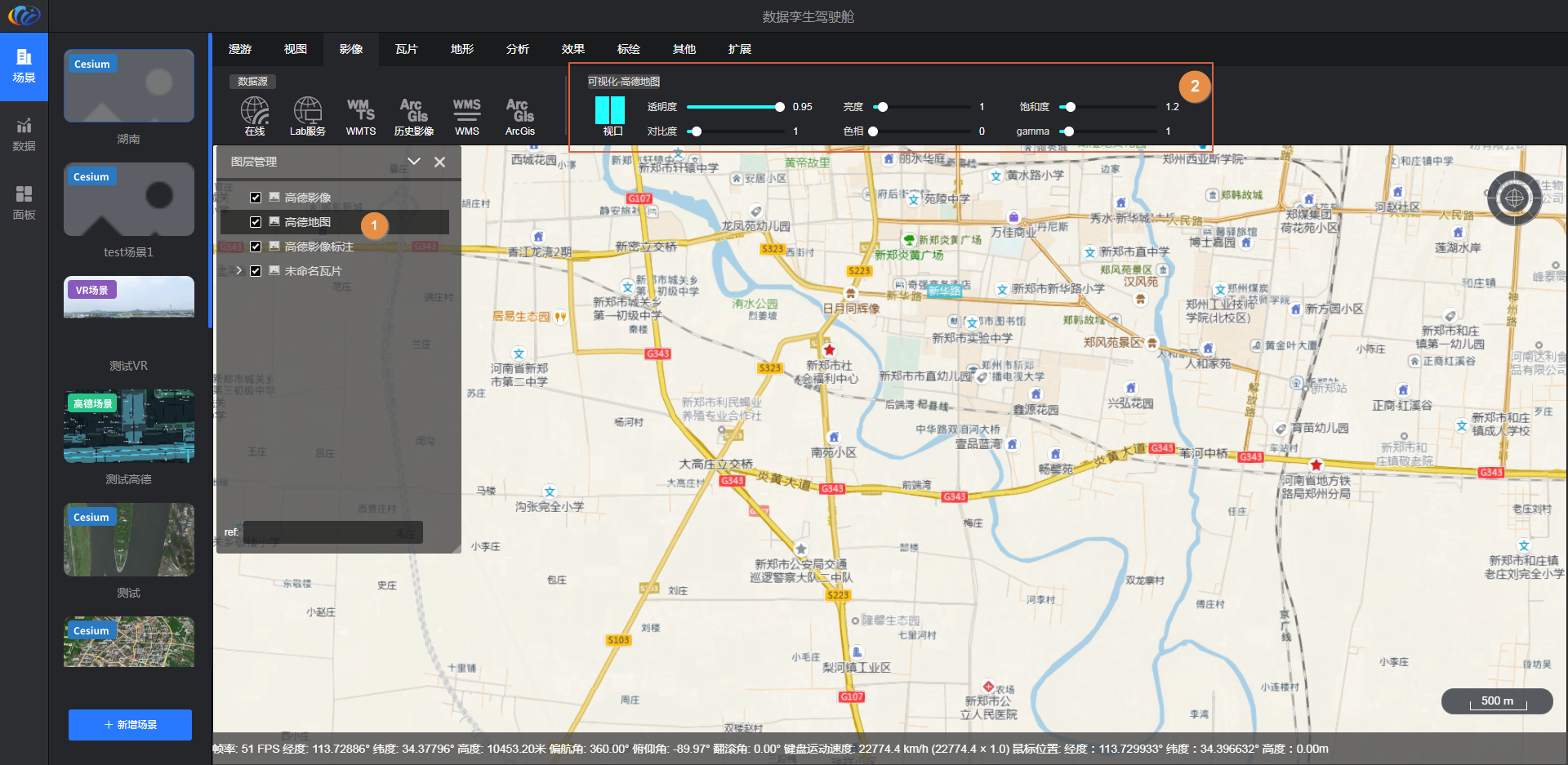Uncheck the 高德影像 layer checkbox
This screenshot has height=765, width=1568.
click(x=256, y=198)
